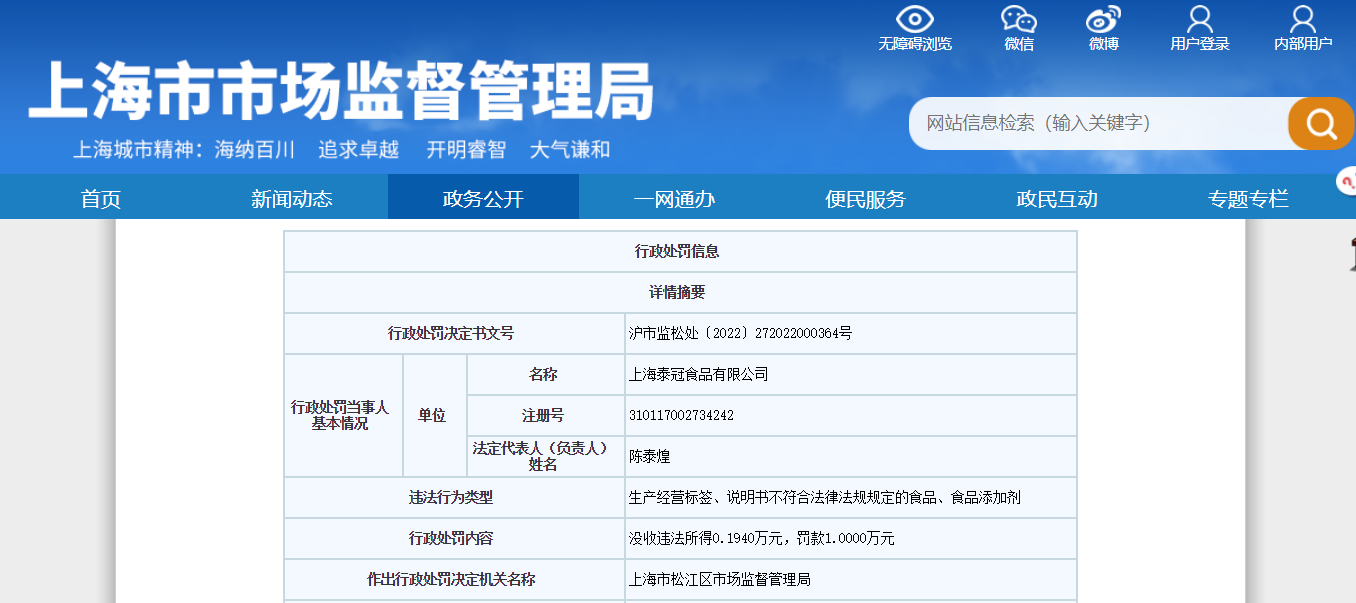Viewport: 1356px width, 603px height.
Task: Open the 专题专栏 navigation tab
Action: pos(1248,198)
